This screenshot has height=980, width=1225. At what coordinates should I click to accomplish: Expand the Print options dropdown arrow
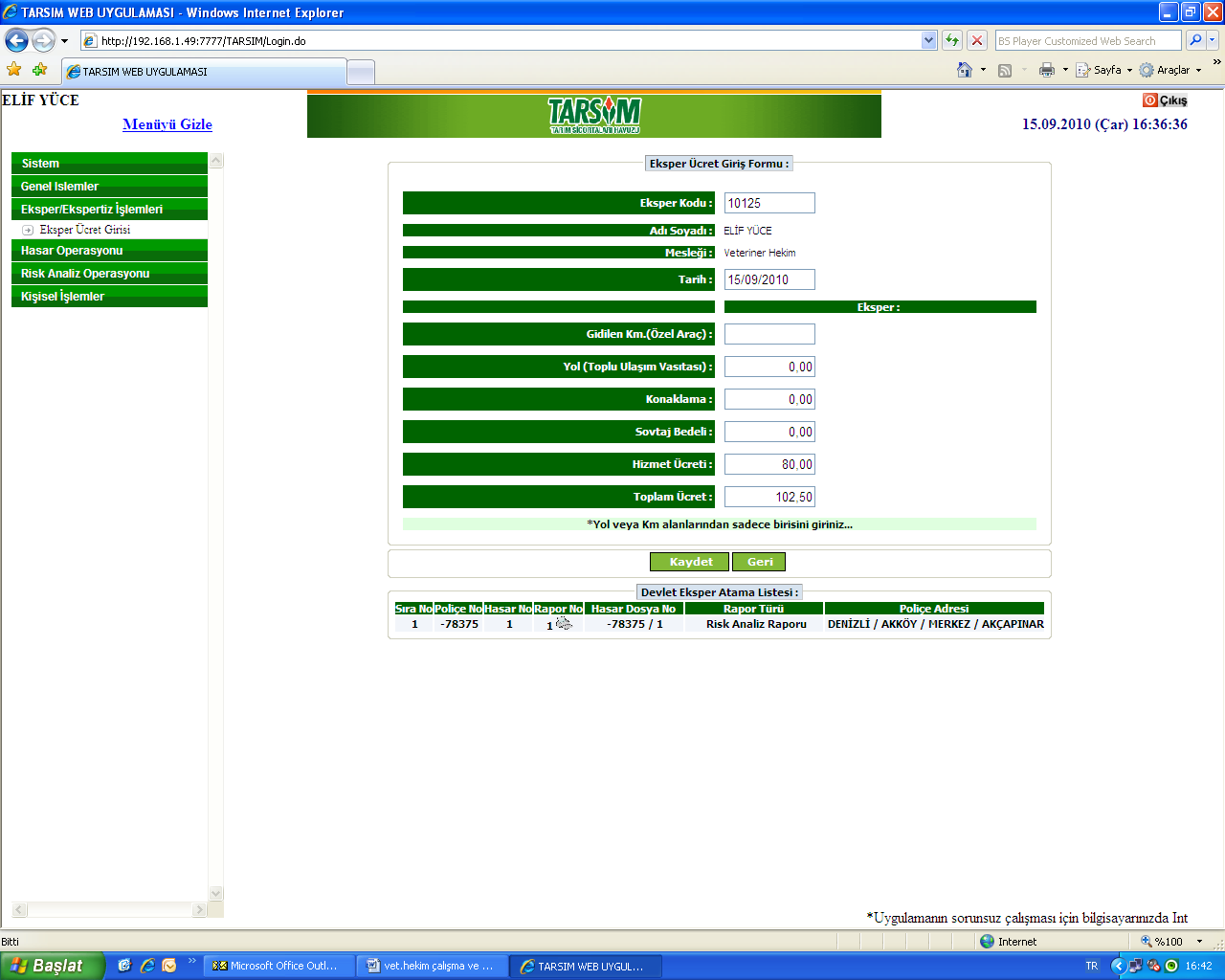(x=1065, y=70)
